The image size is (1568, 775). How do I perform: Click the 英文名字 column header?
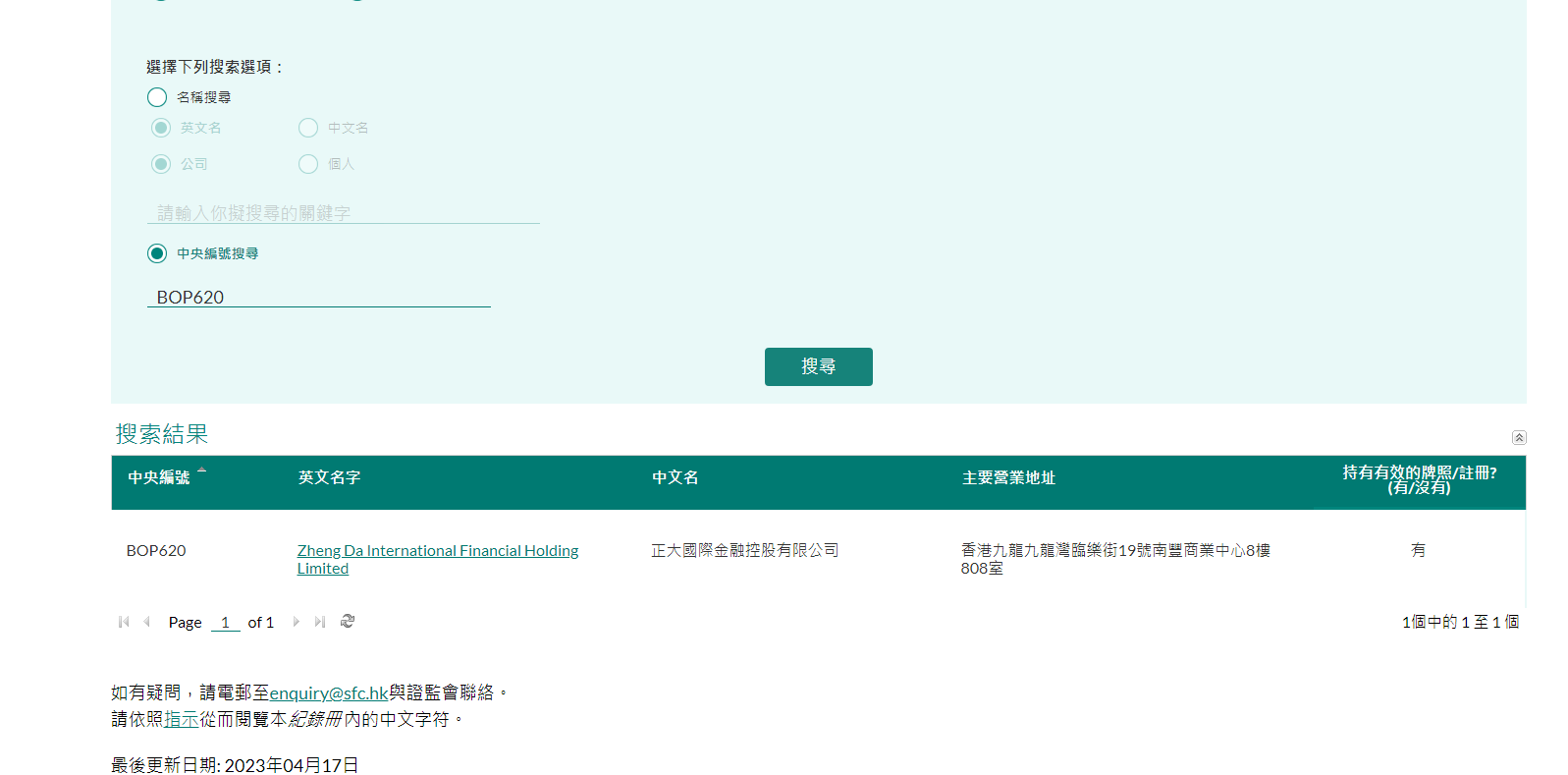click(x=330, y=477)
